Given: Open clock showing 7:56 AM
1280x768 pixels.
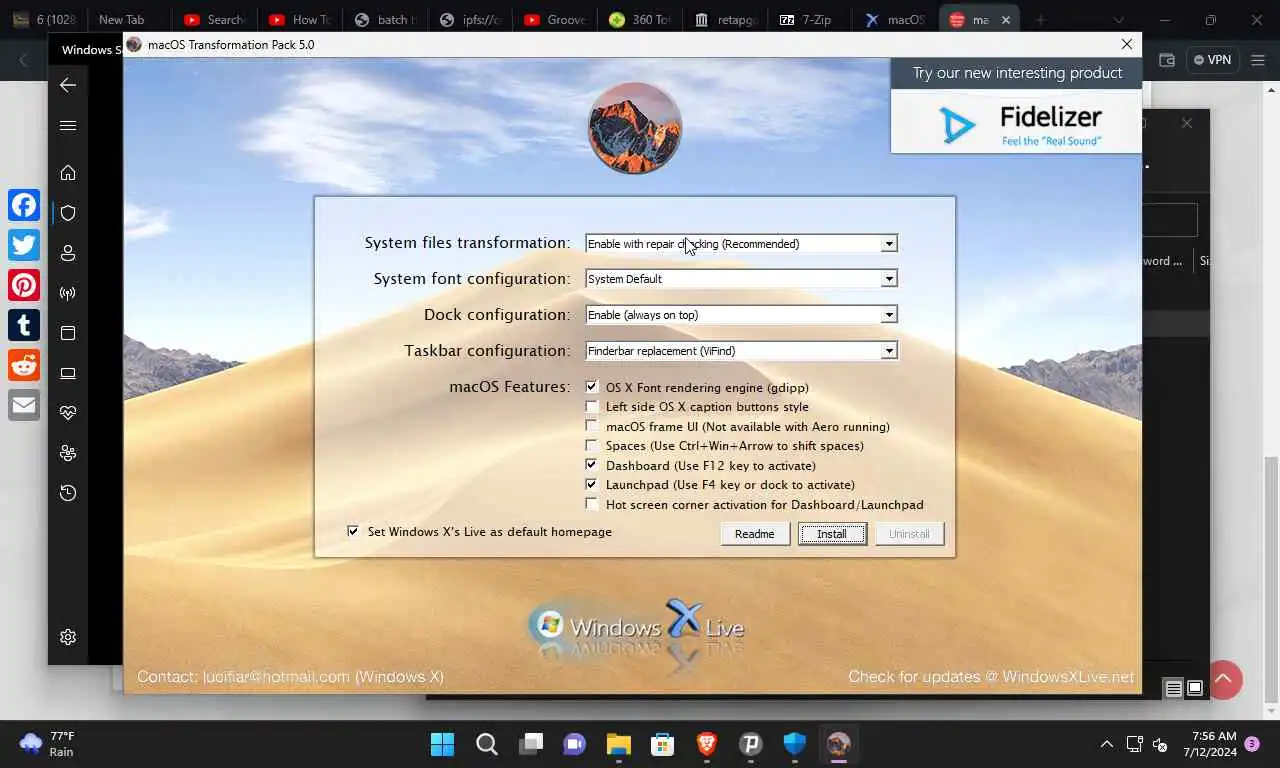Looking at the screenshot, I should point(1210,744).
